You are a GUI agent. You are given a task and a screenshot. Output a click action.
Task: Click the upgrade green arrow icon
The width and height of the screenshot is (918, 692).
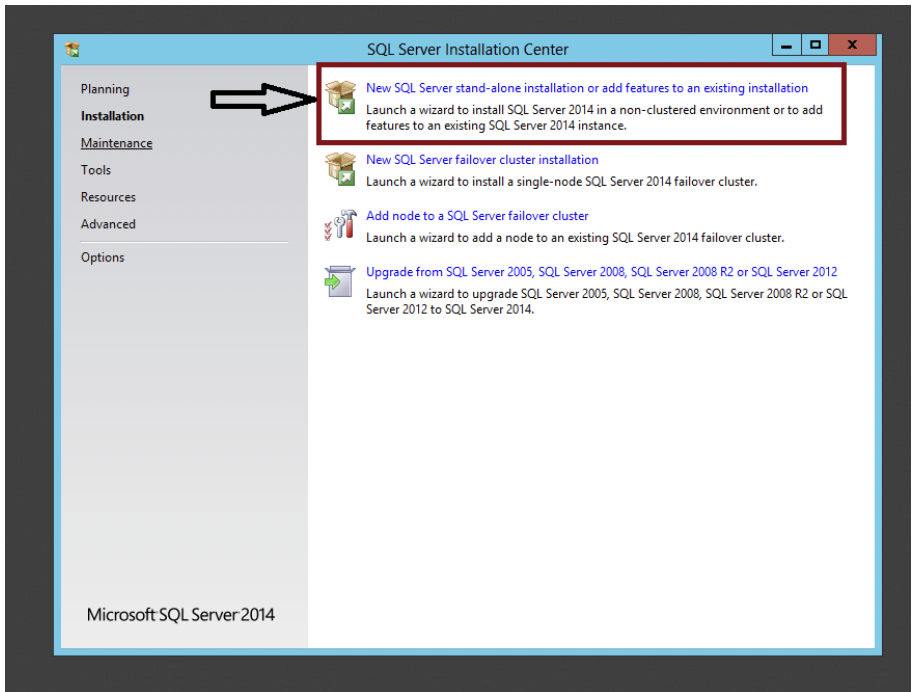pos(340,282)
